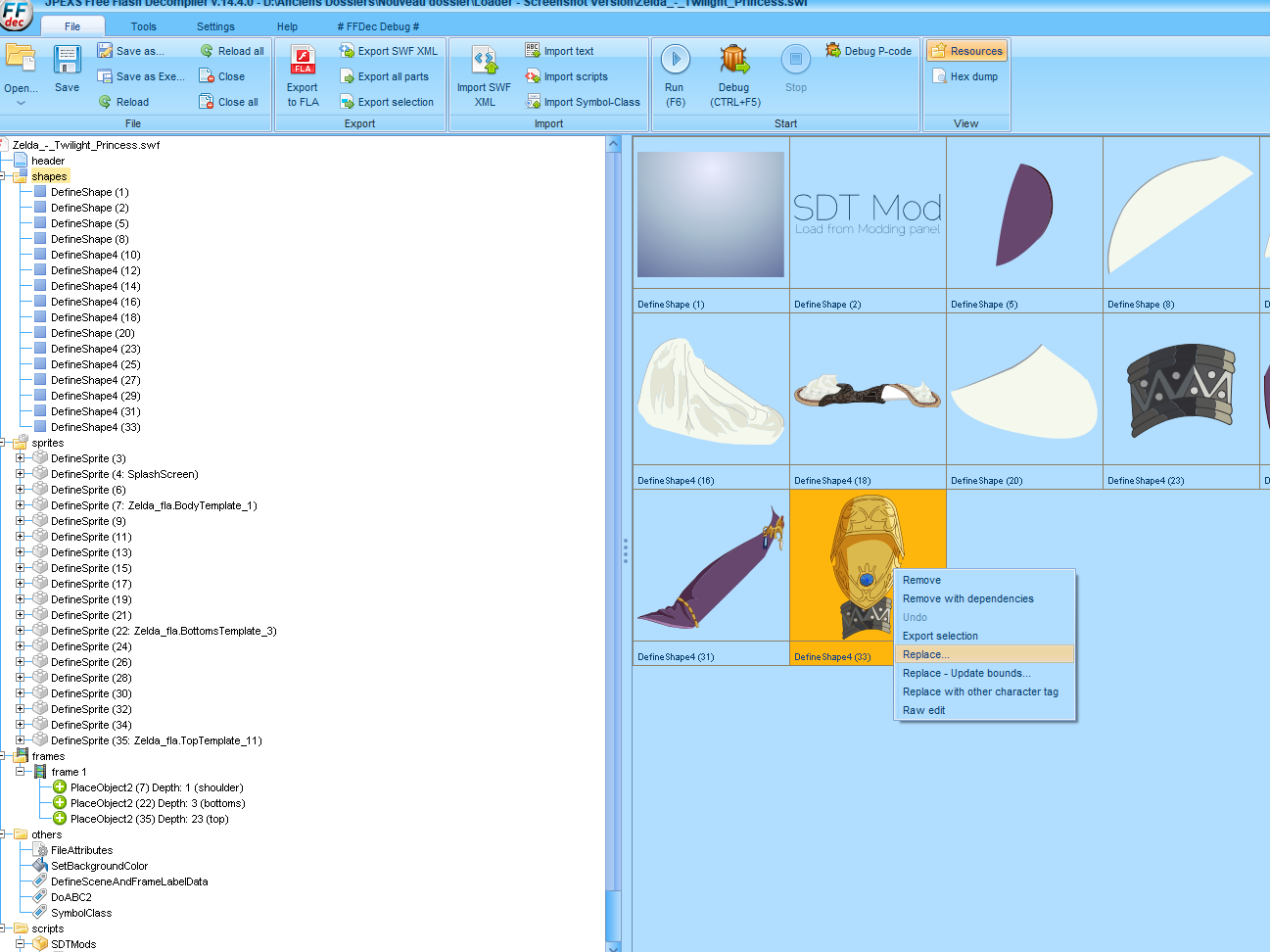Viewport: 1270px width, 952px height.
Task: Collapse the frame 1 tree node
Action: (x=20, y=772)
